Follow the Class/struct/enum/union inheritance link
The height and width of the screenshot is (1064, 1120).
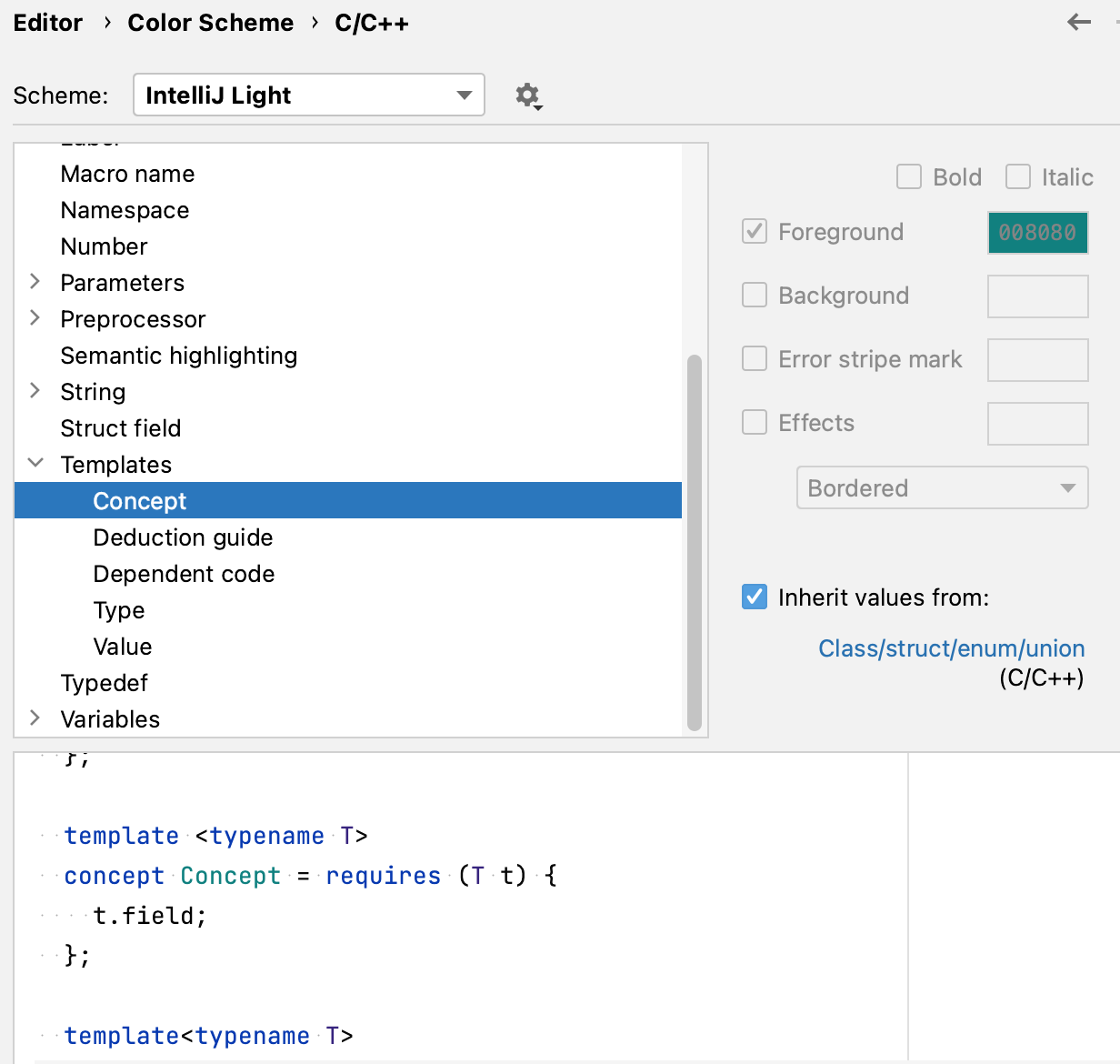click(951, 647)
